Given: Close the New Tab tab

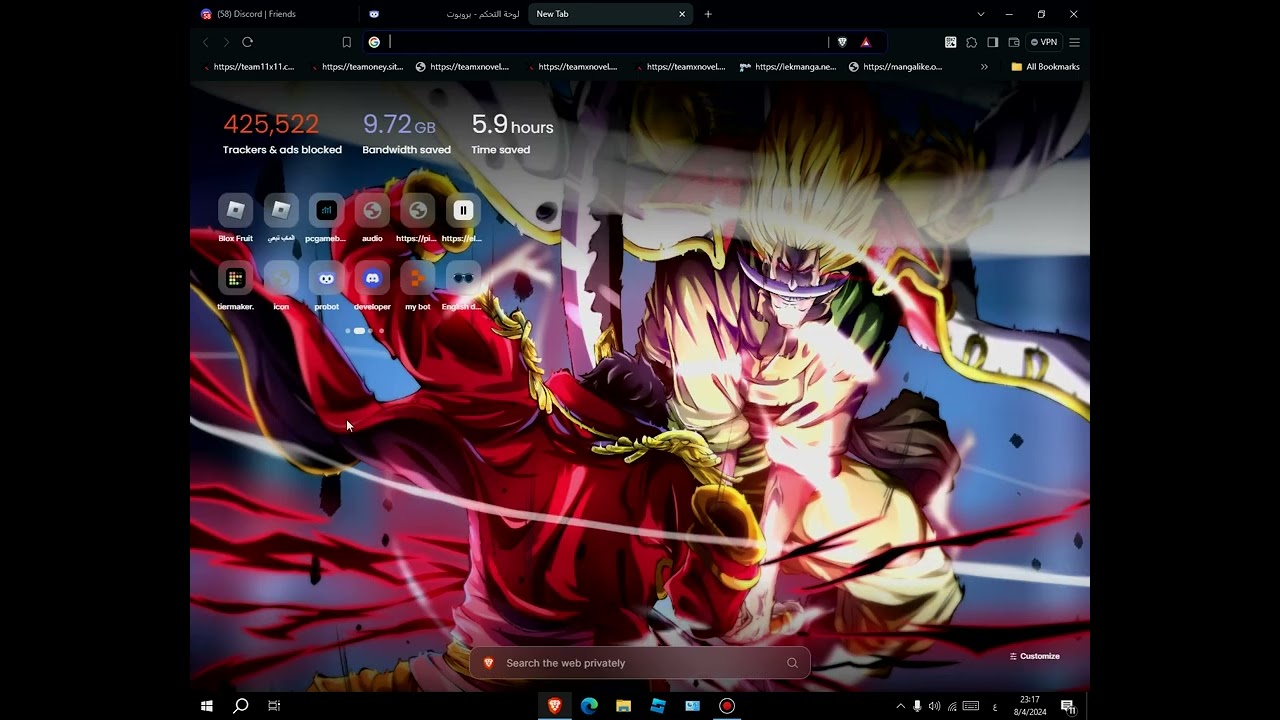Looking at the screenshot, I should click(x=682, y=14).
